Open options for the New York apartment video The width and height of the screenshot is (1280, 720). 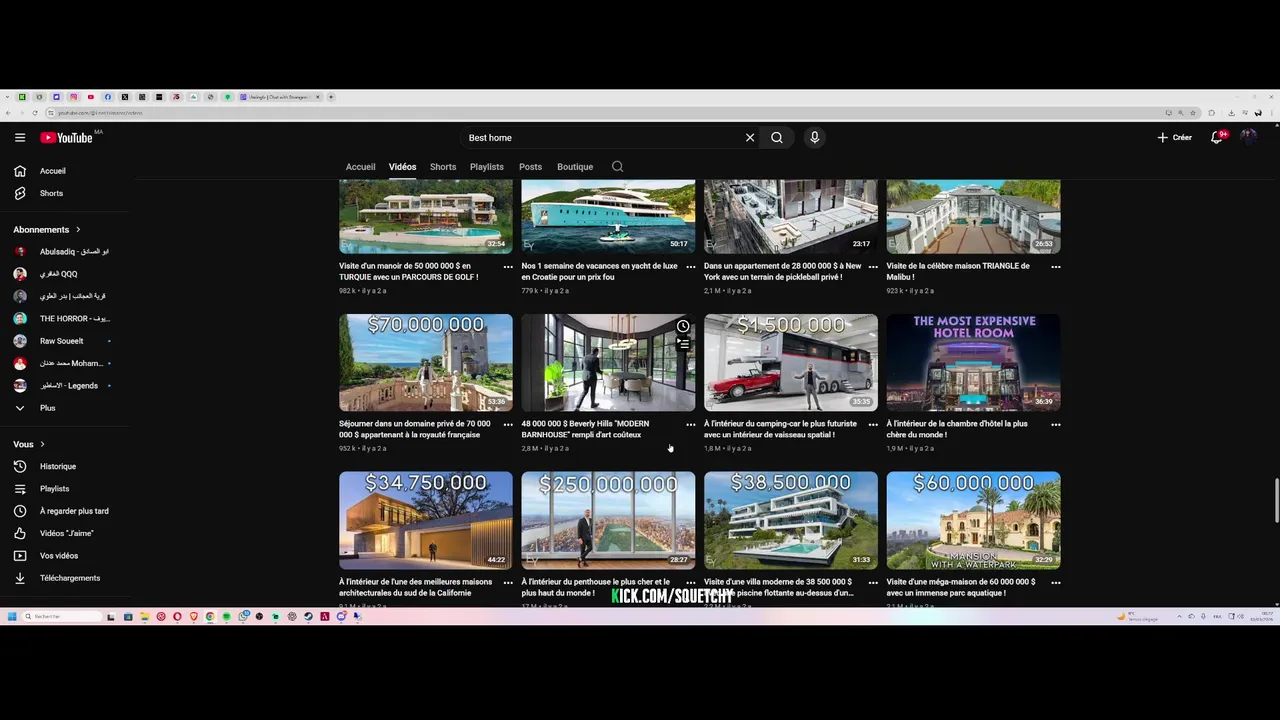click(873, 267)
